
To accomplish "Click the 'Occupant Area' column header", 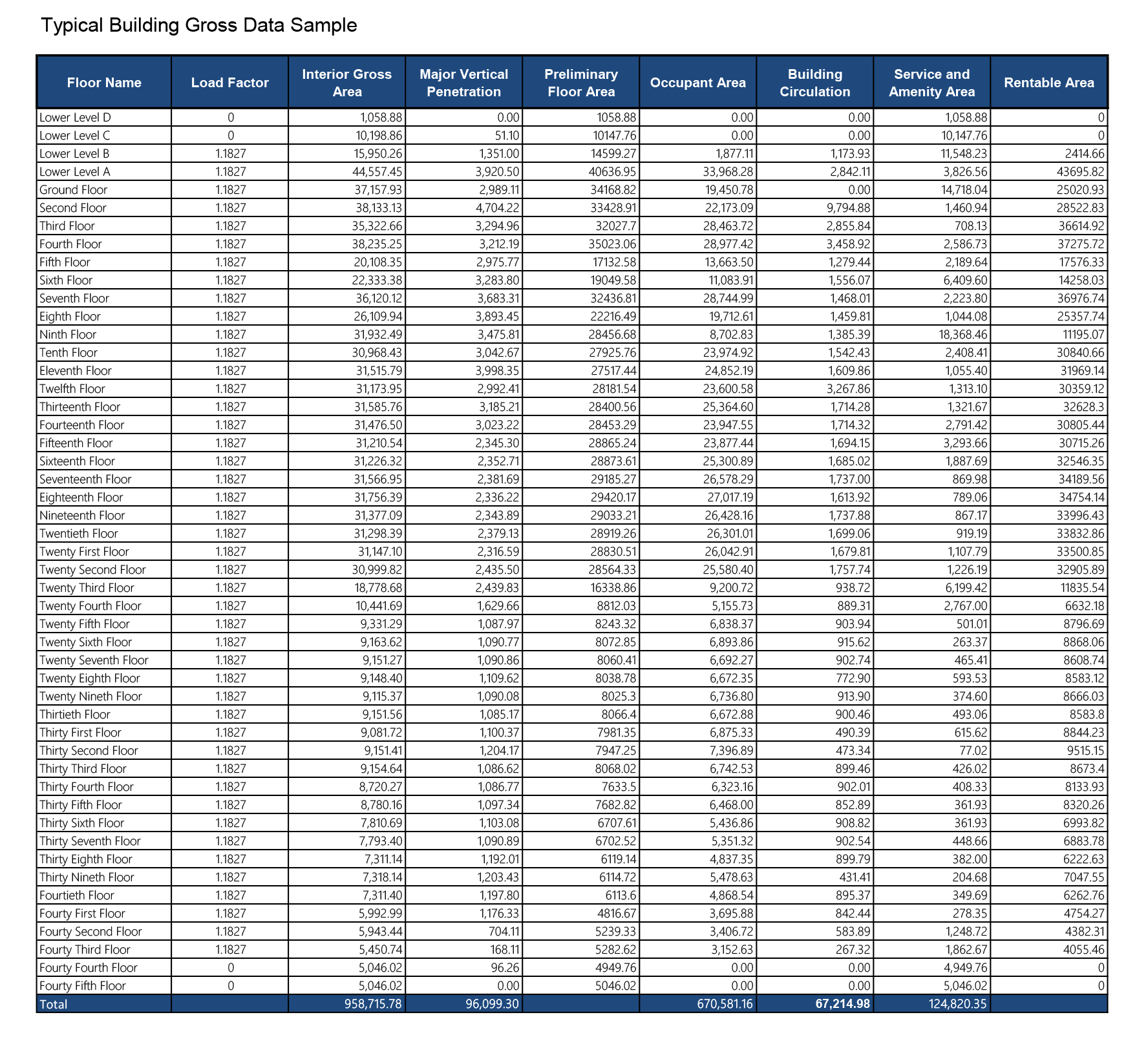I will [x=698, y=83].
